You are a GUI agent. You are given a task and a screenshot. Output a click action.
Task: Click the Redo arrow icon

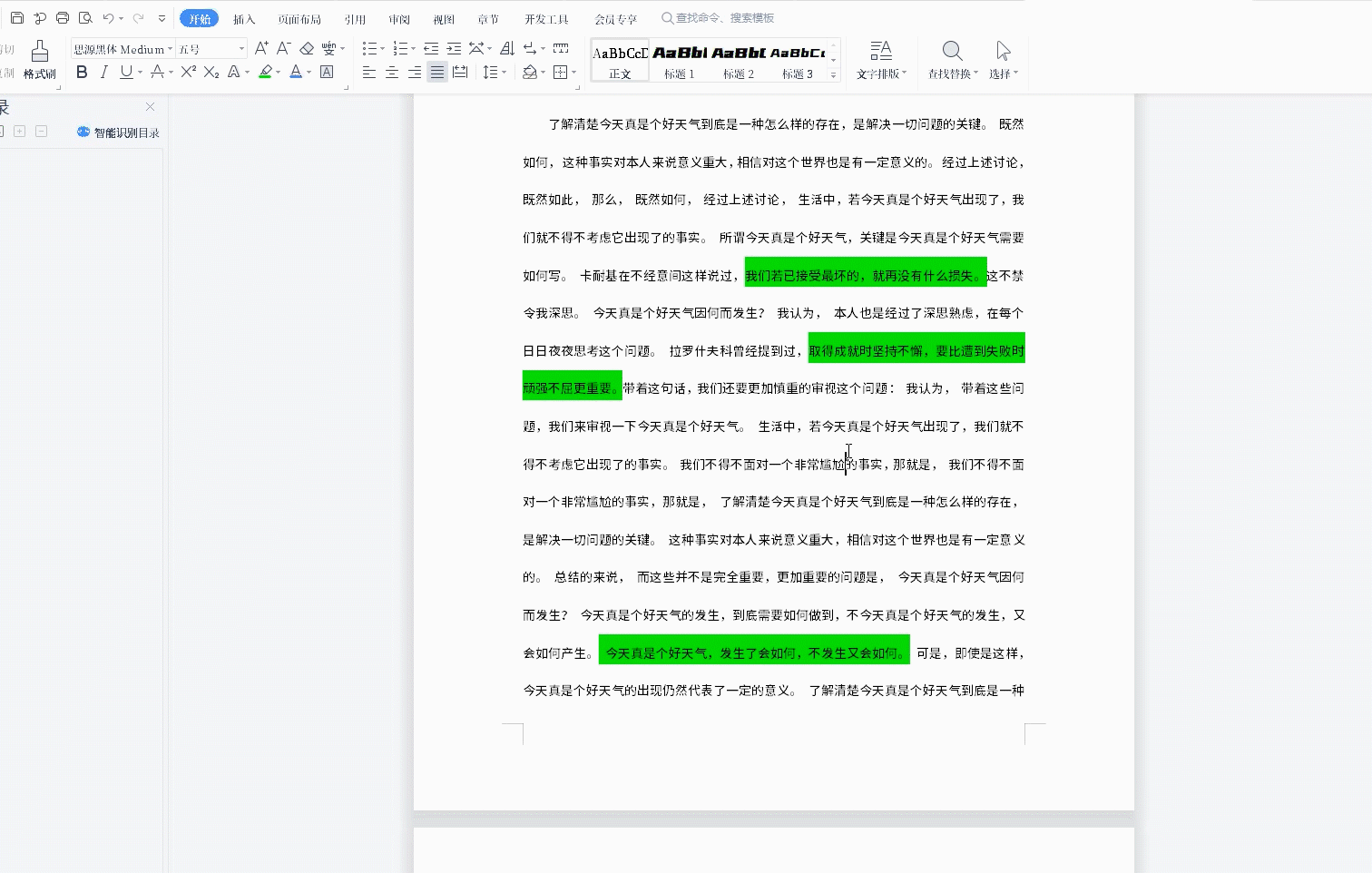tap(139, 18)
